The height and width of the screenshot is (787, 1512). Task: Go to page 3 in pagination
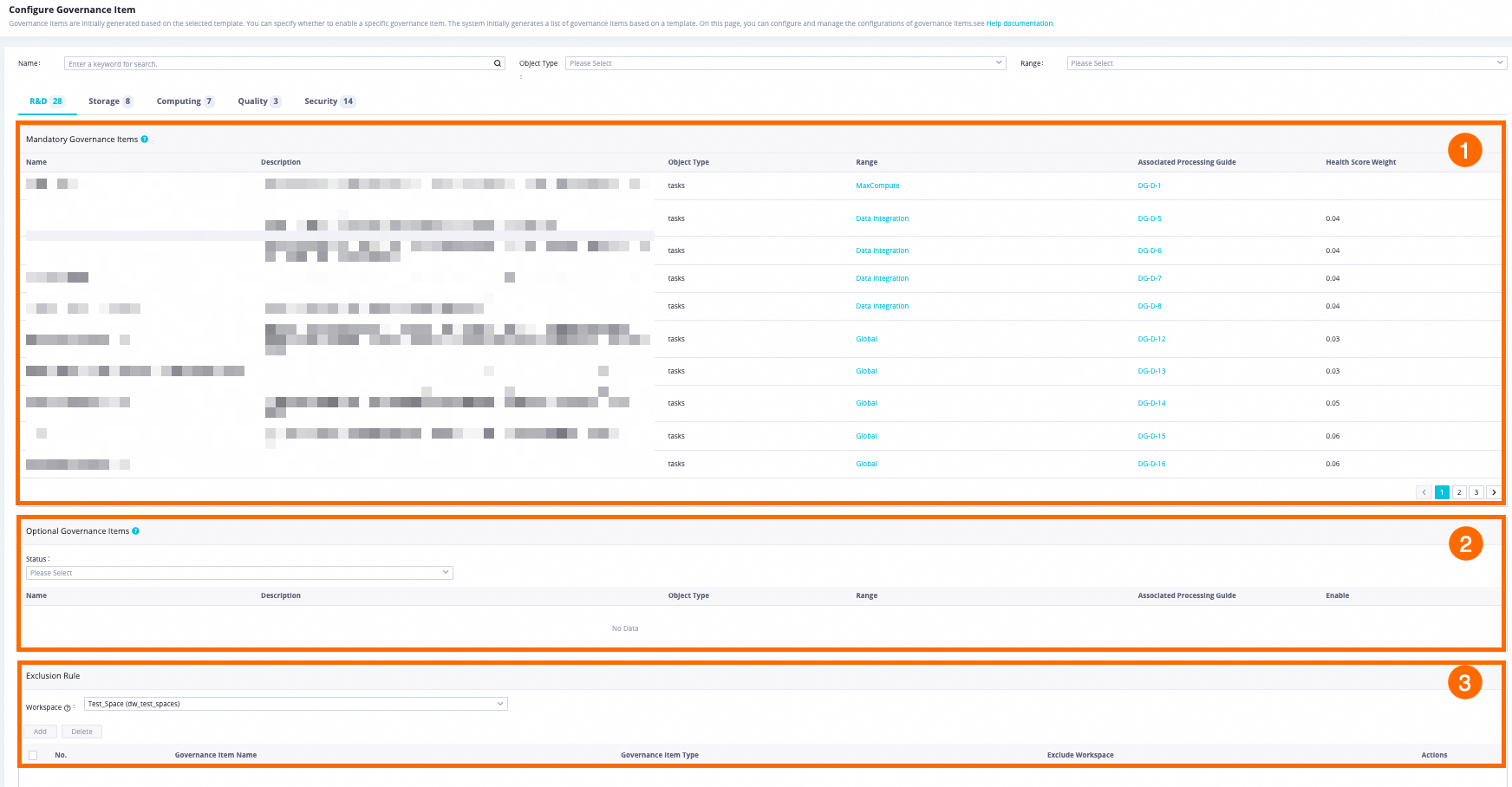coord(1476,492)
